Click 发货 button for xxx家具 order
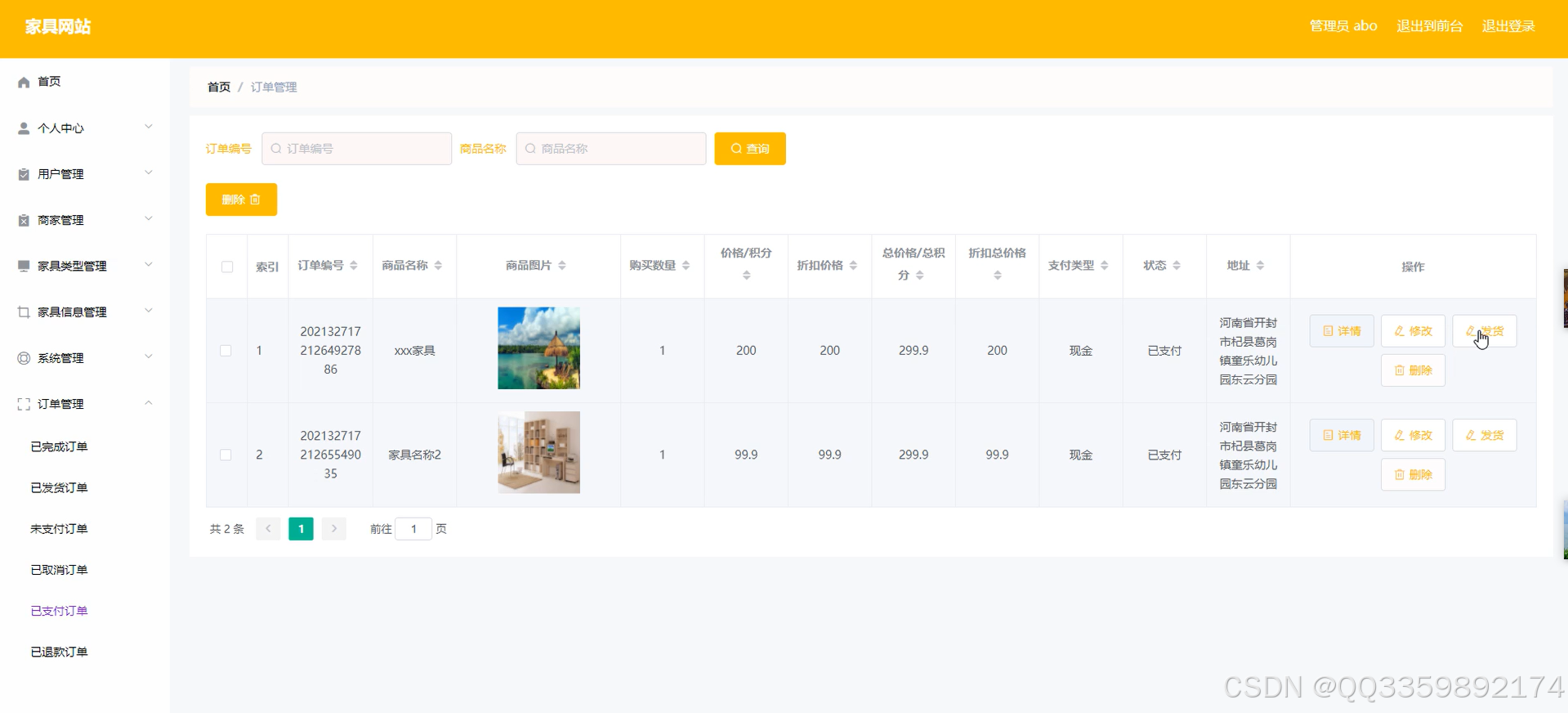 pyautogui.click(x=1485, y=331)
